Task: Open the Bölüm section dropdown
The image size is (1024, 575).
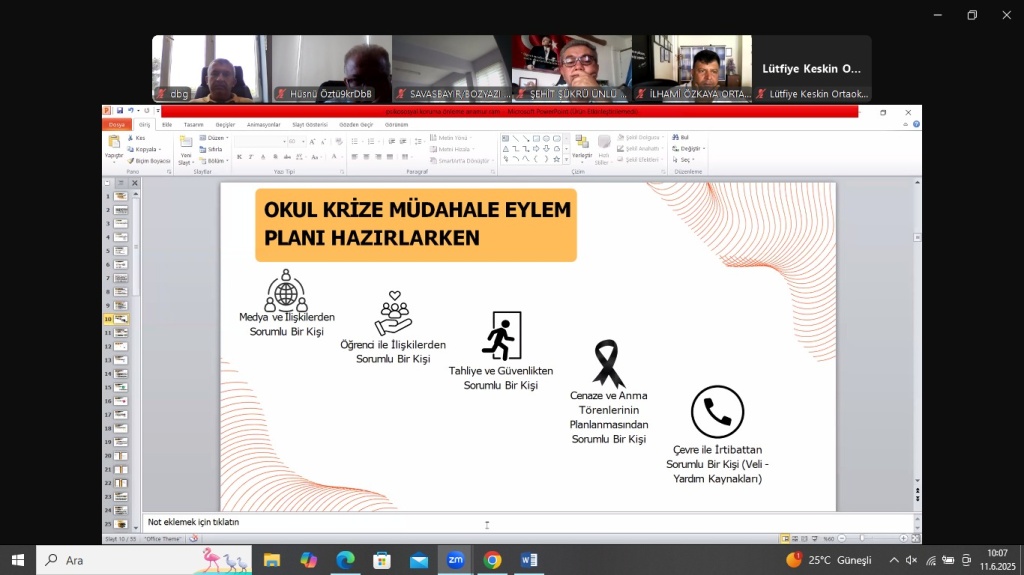Action: [x=217, y=160]
